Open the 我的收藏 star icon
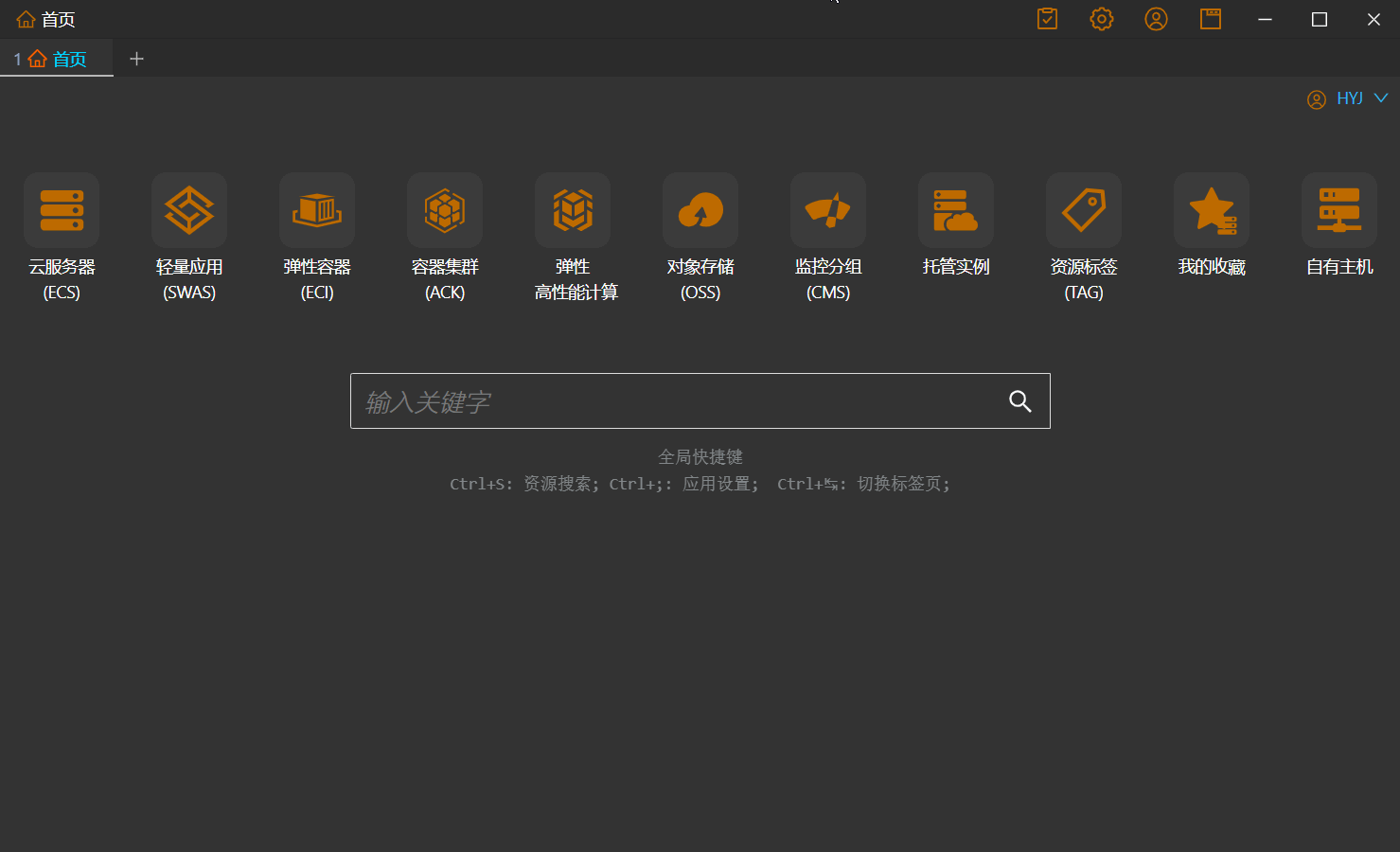The width and height of the screenshot is (1400, 852). tap(1212, 210)
